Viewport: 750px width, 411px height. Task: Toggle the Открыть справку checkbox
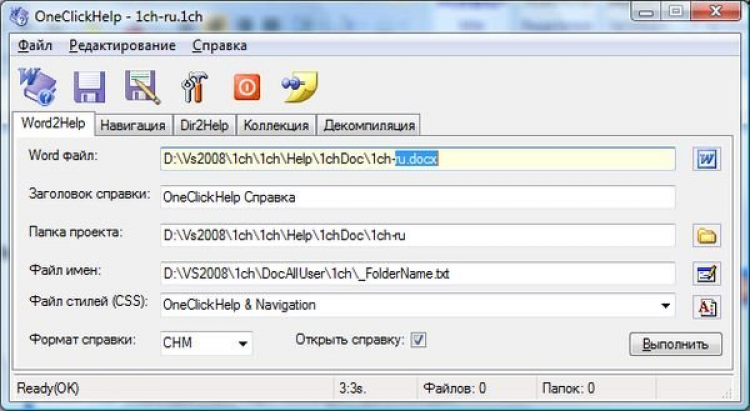tap(418, 340)
